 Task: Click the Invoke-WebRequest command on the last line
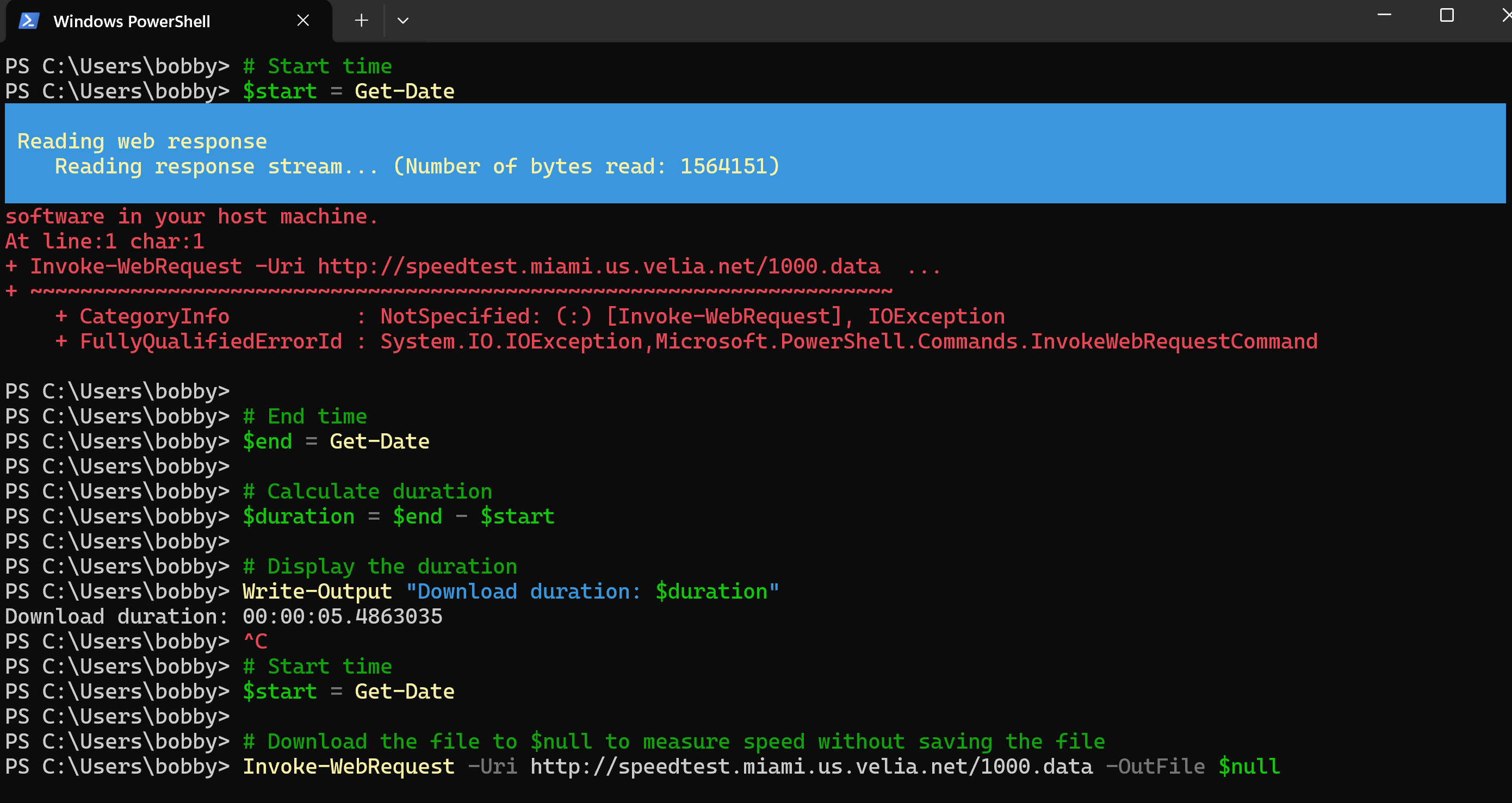tap(761, 767)
